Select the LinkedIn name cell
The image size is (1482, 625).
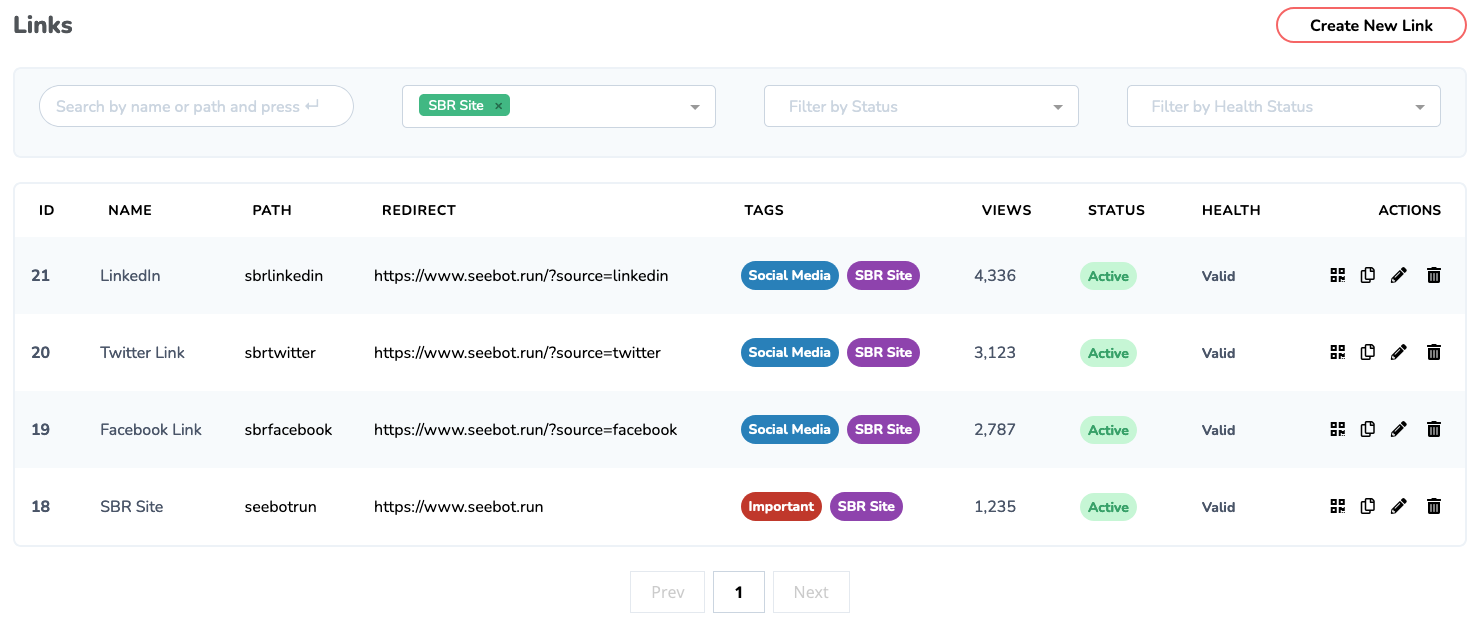coord(130,275)
